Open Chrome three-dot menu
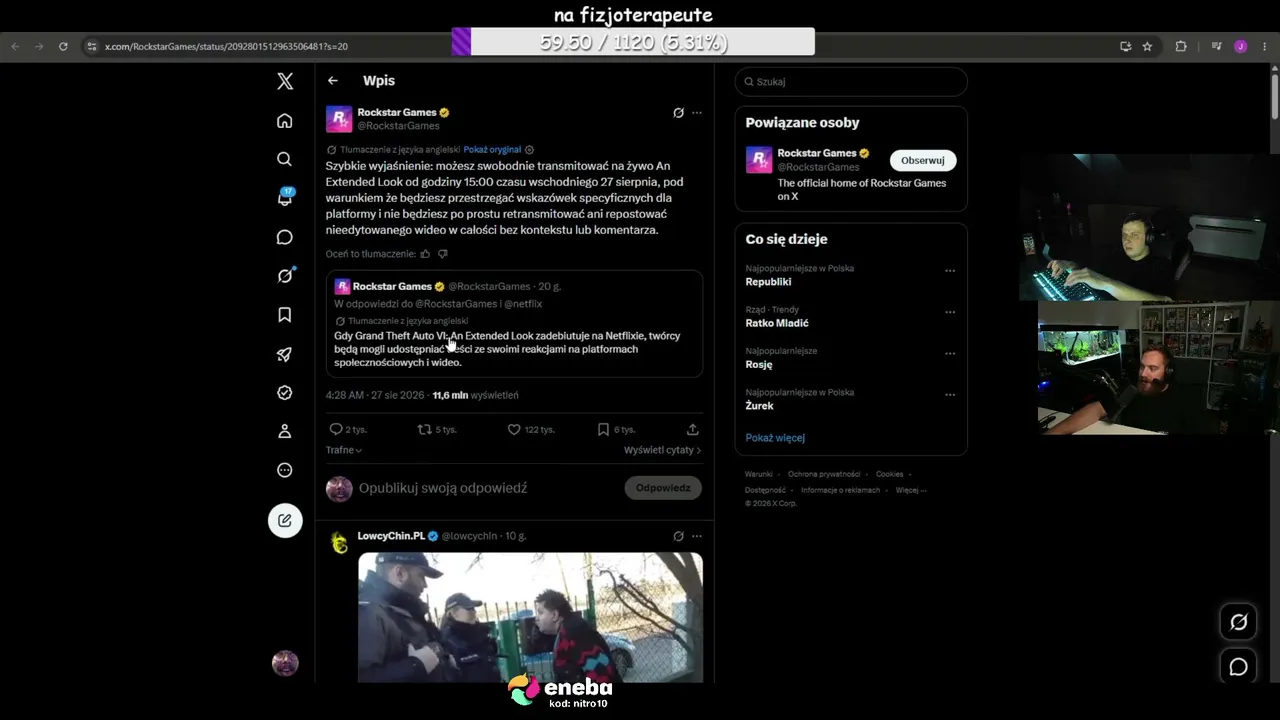This screenshot has height=720, width=1280. click(1265, 46)
